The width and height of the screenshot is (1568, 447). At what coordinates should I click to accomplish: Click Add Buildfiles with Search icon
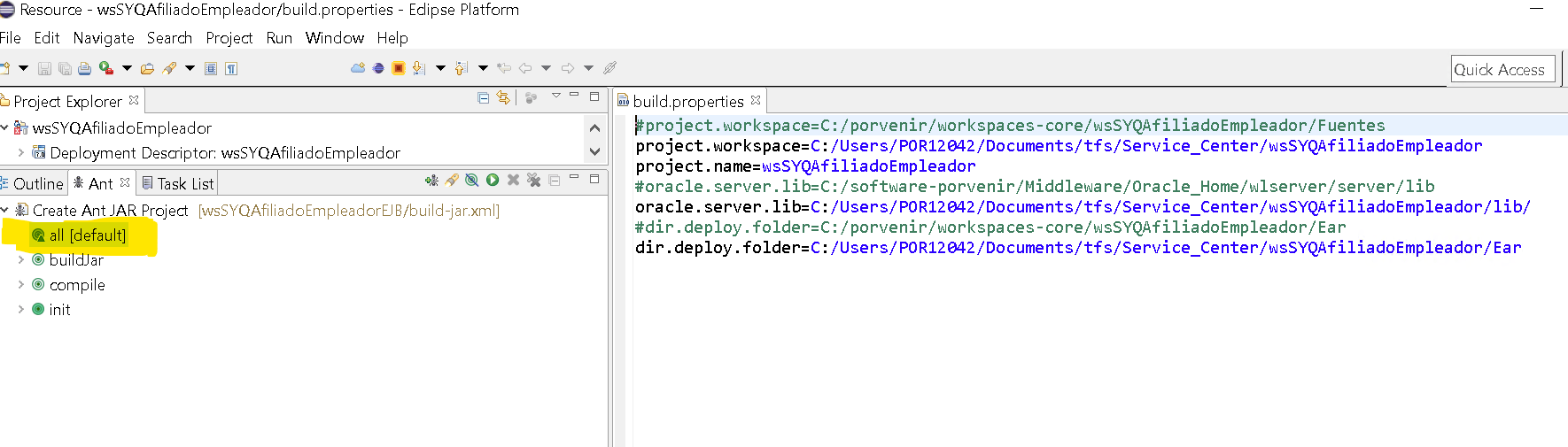452,180
